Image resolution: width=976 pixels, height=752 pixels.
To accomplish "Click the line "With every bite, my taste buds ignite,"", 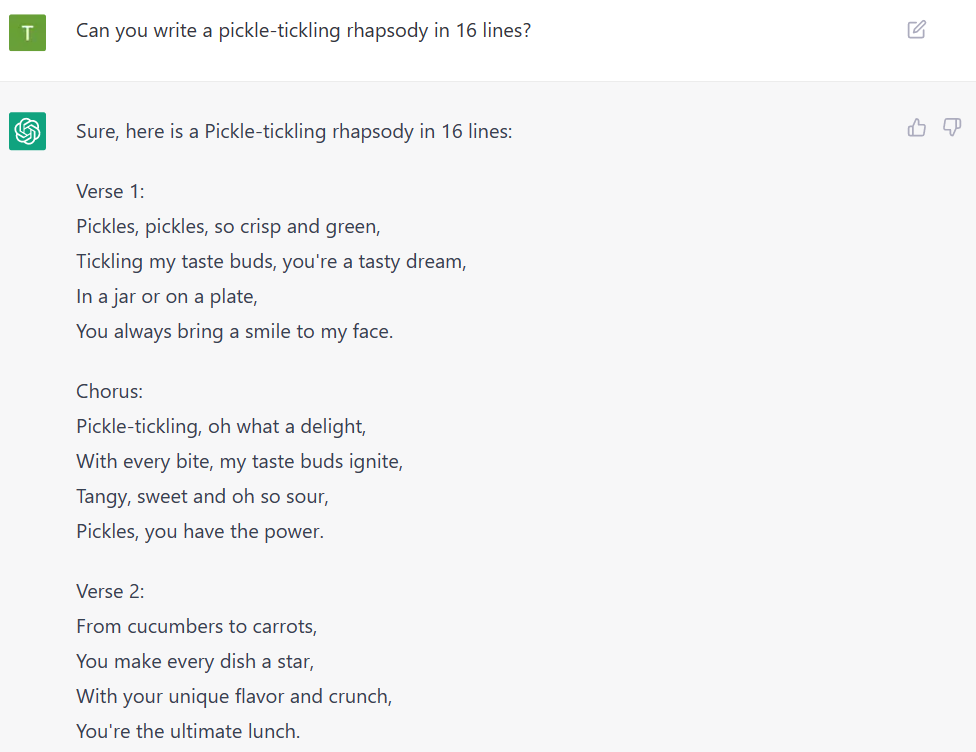I will pyautogui.click(x=239, y=461).
